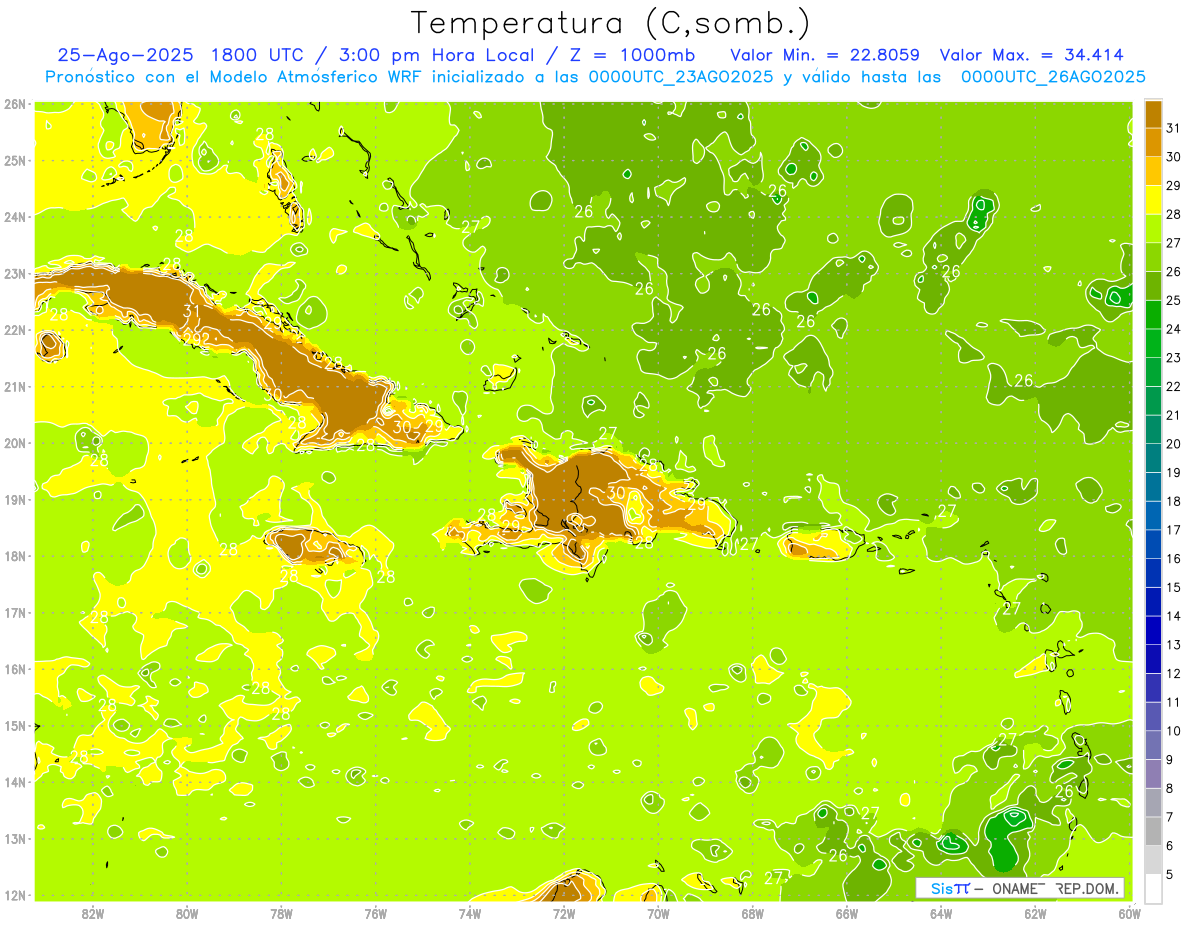Click the longitude axis label "72W"
Screen dimensions: 1200x927
[564, 913]
